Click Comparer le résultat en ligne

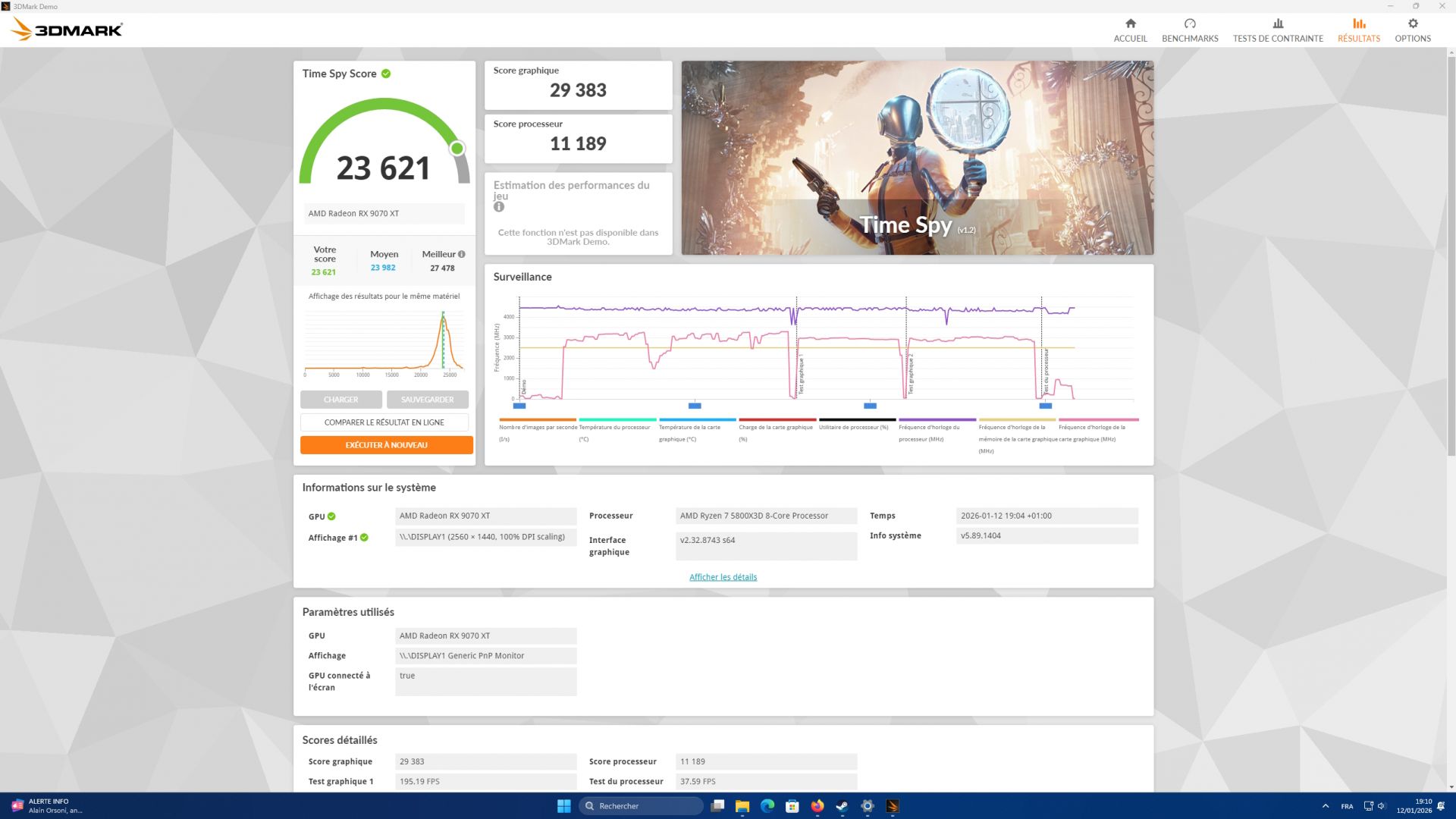384,422
